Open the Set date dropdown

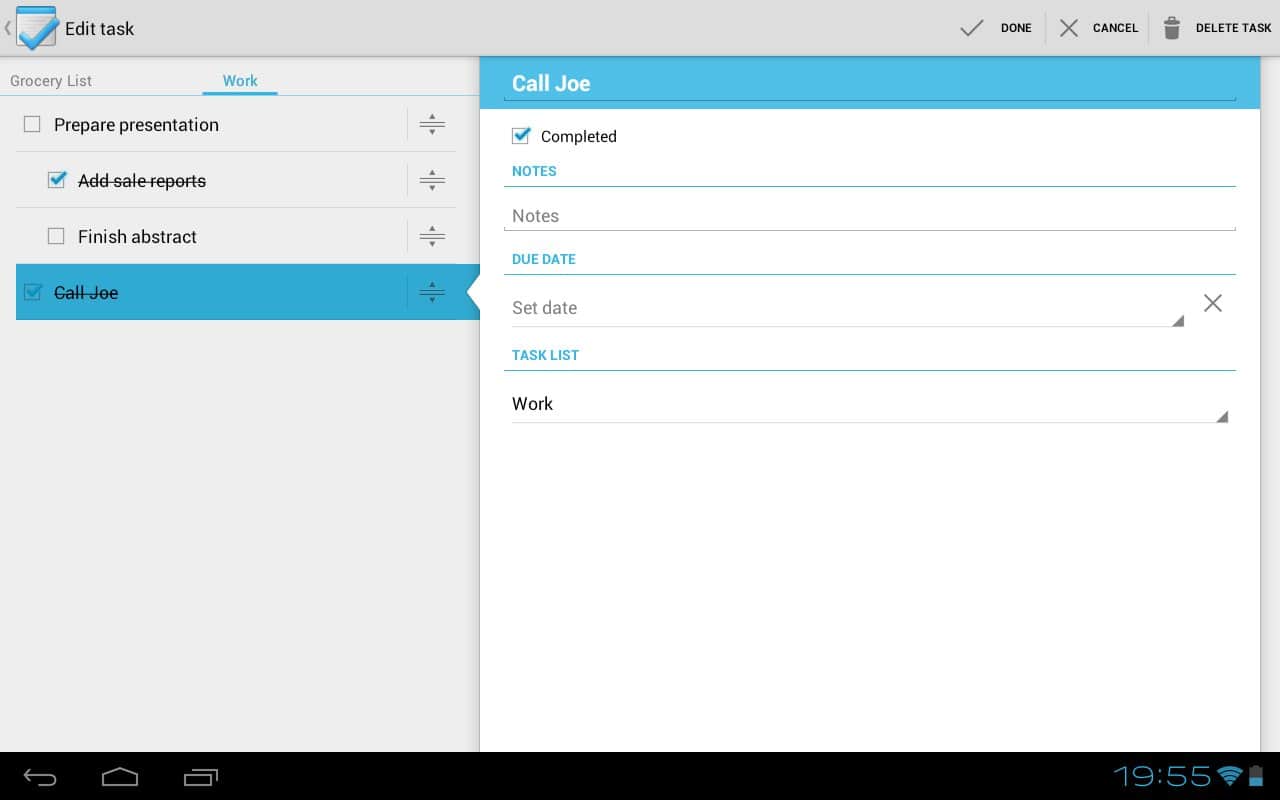(845, 308)
